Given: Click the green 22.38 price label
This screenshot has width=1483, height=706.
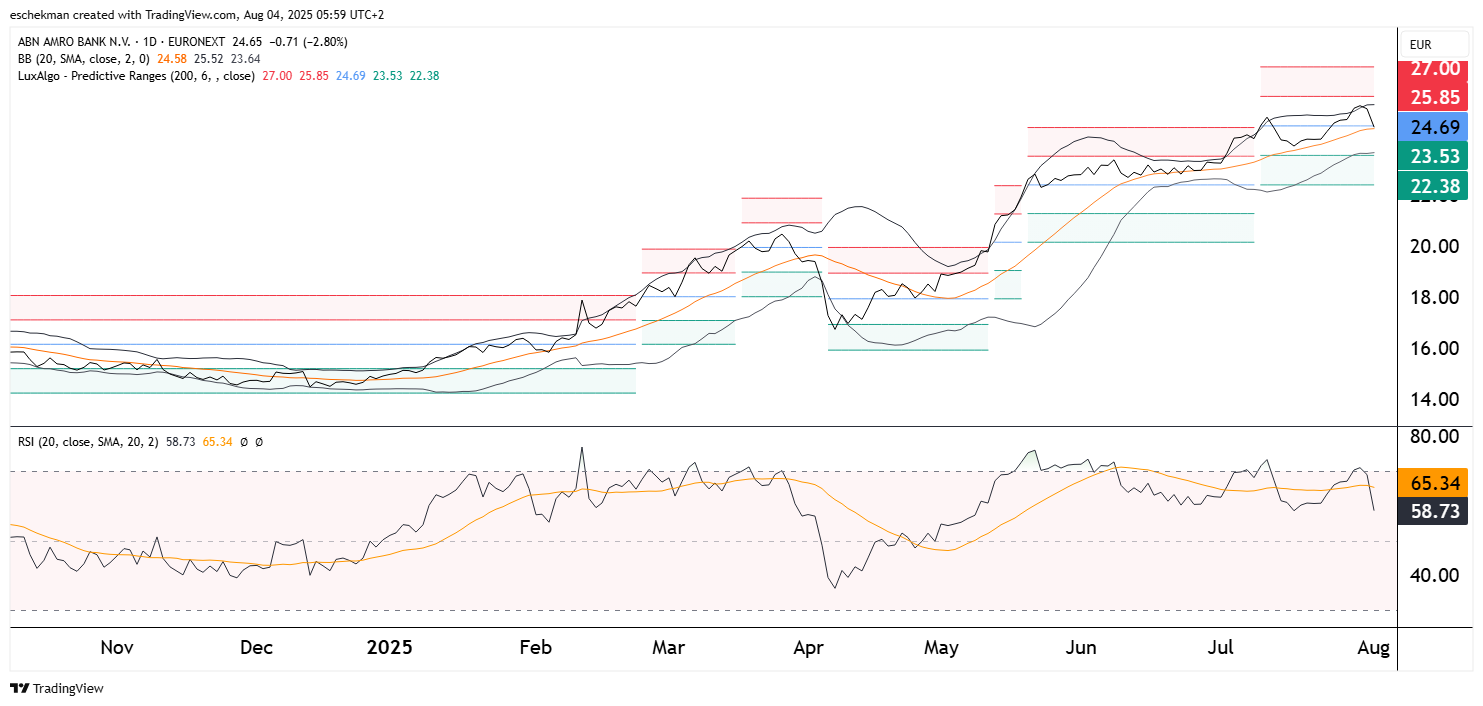Looking at the screenshot, I should point(1435,186).
